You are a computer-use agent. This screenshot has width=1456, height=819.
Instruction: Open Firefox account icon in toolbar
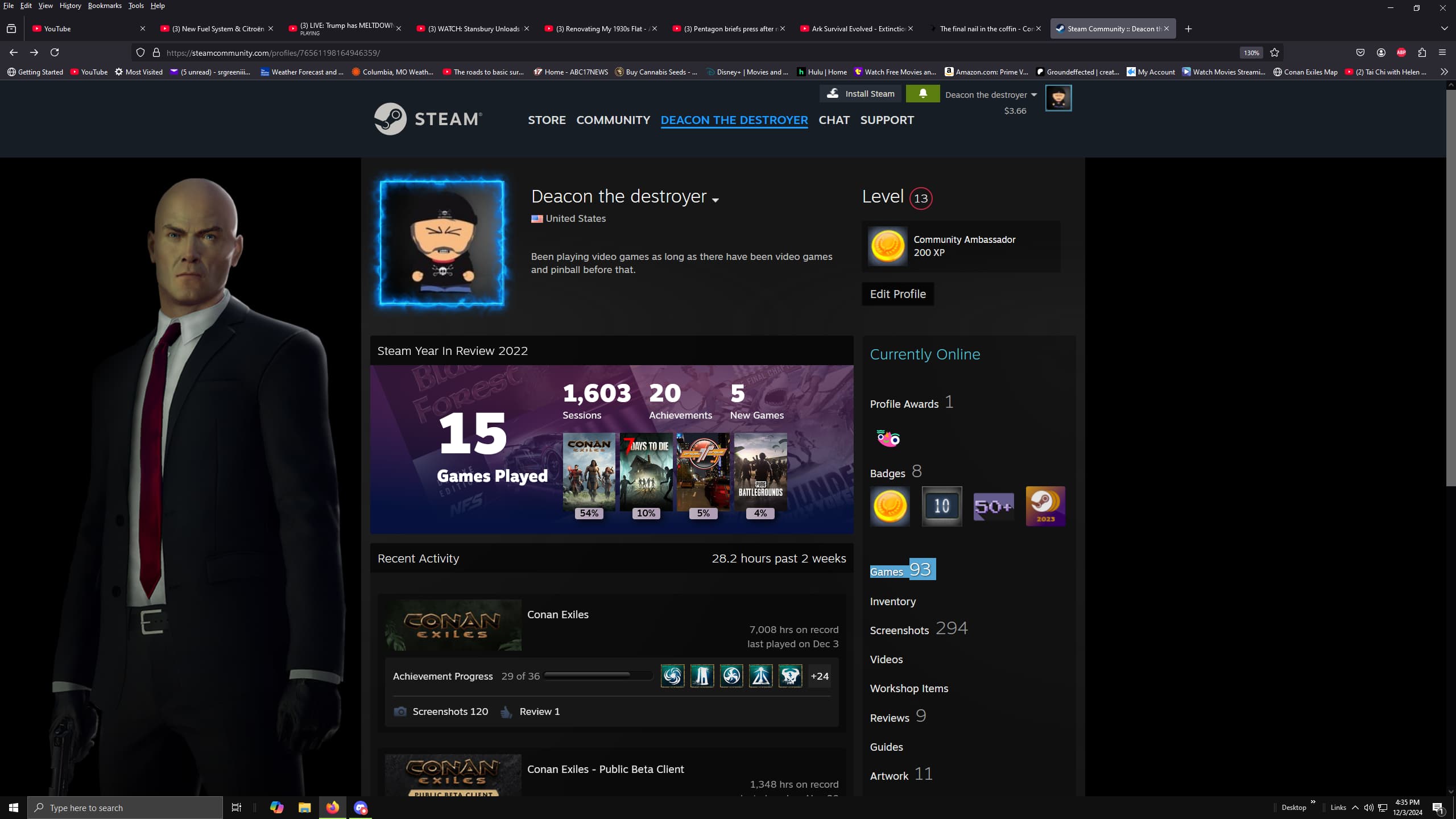pyautogui.click(x=1381, y=52)
